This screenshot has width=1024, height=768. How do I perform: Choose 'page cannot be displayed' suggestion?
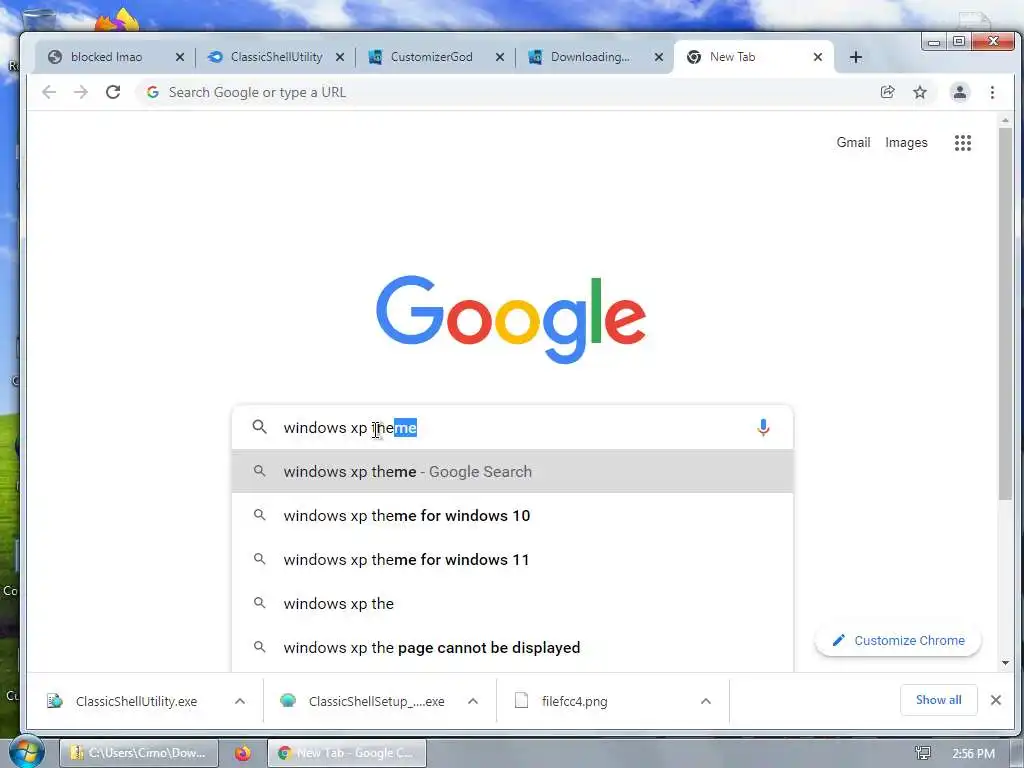point(513,648)
